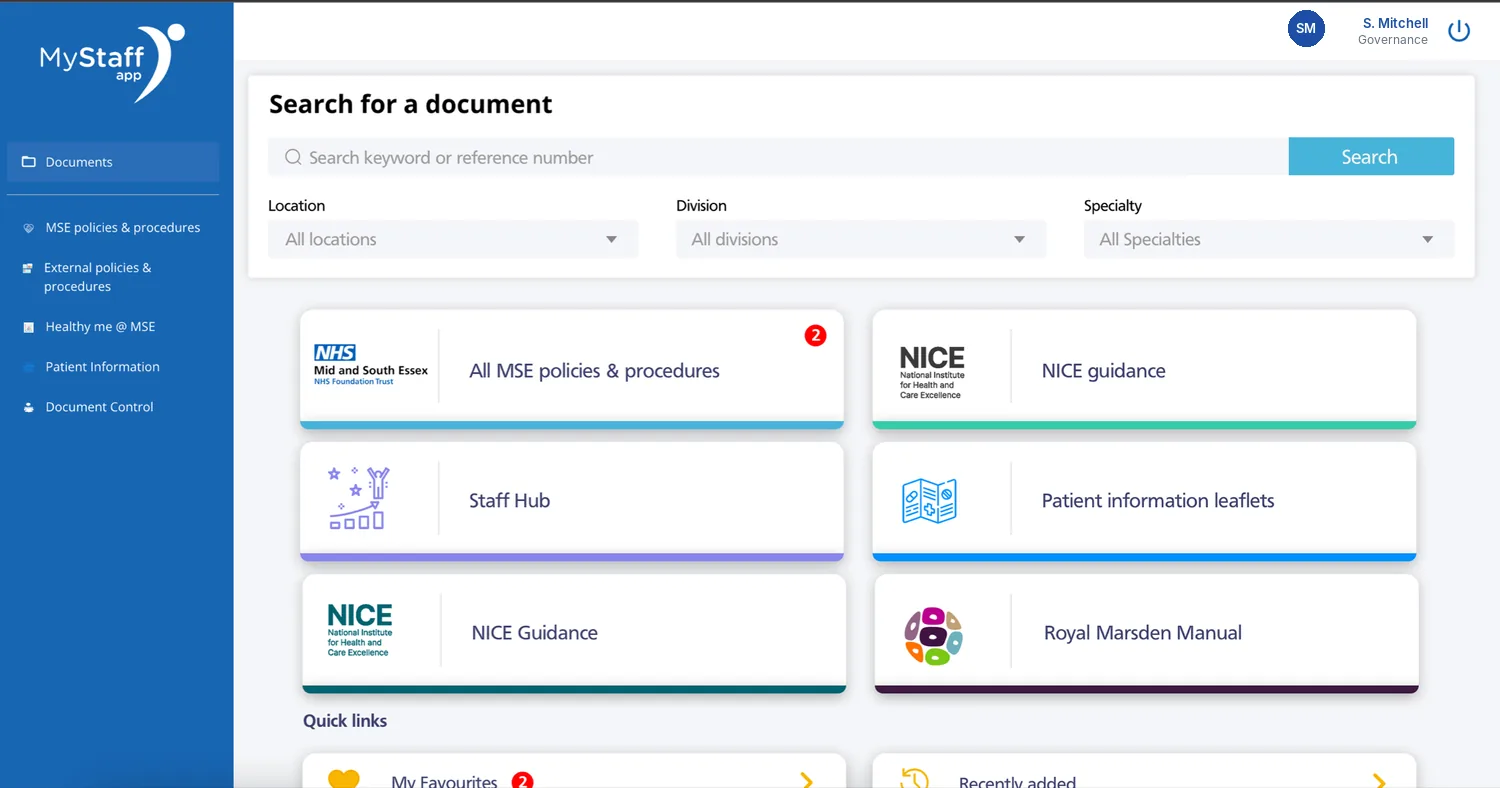
Task: Click the Search for a document heading
Action: point(410,104)
